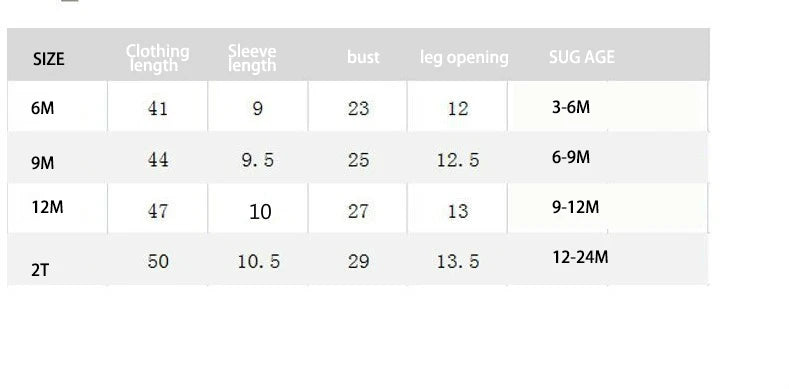
Task: Select the Clothing length header
Action: click(x=157, y=58)
